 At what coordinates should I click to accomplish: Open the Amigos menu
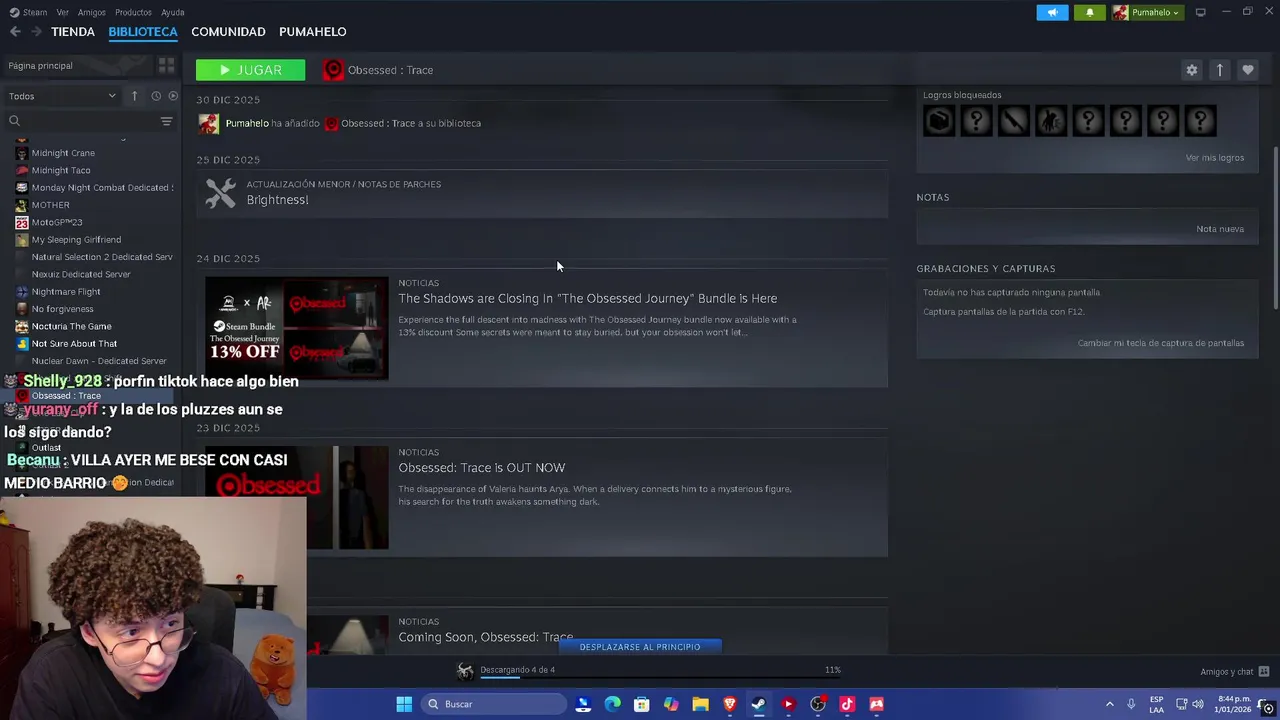pos(92,12)
